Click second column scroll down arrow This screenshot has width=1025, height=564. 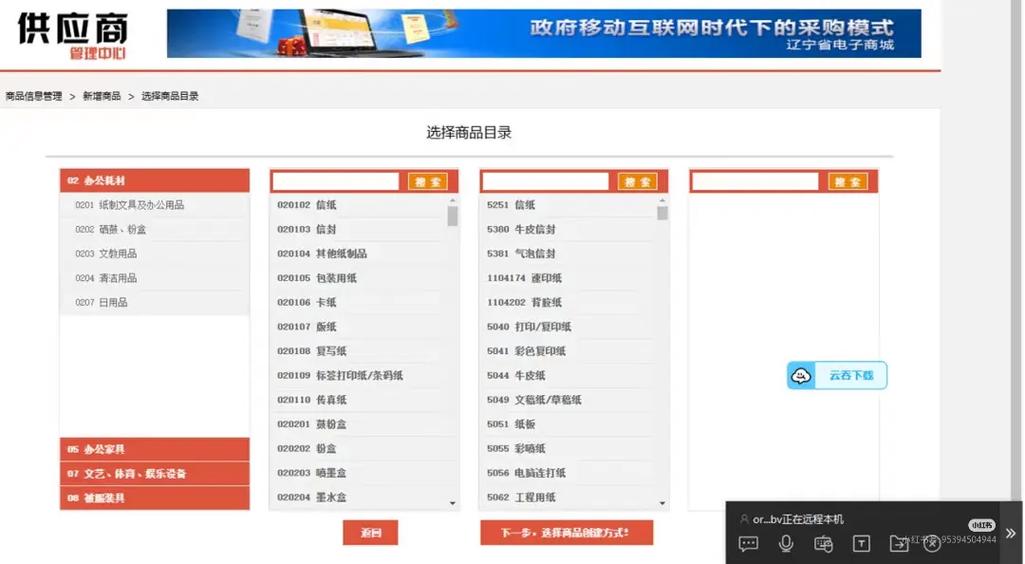pyautogui.click(x=452, y=503)
